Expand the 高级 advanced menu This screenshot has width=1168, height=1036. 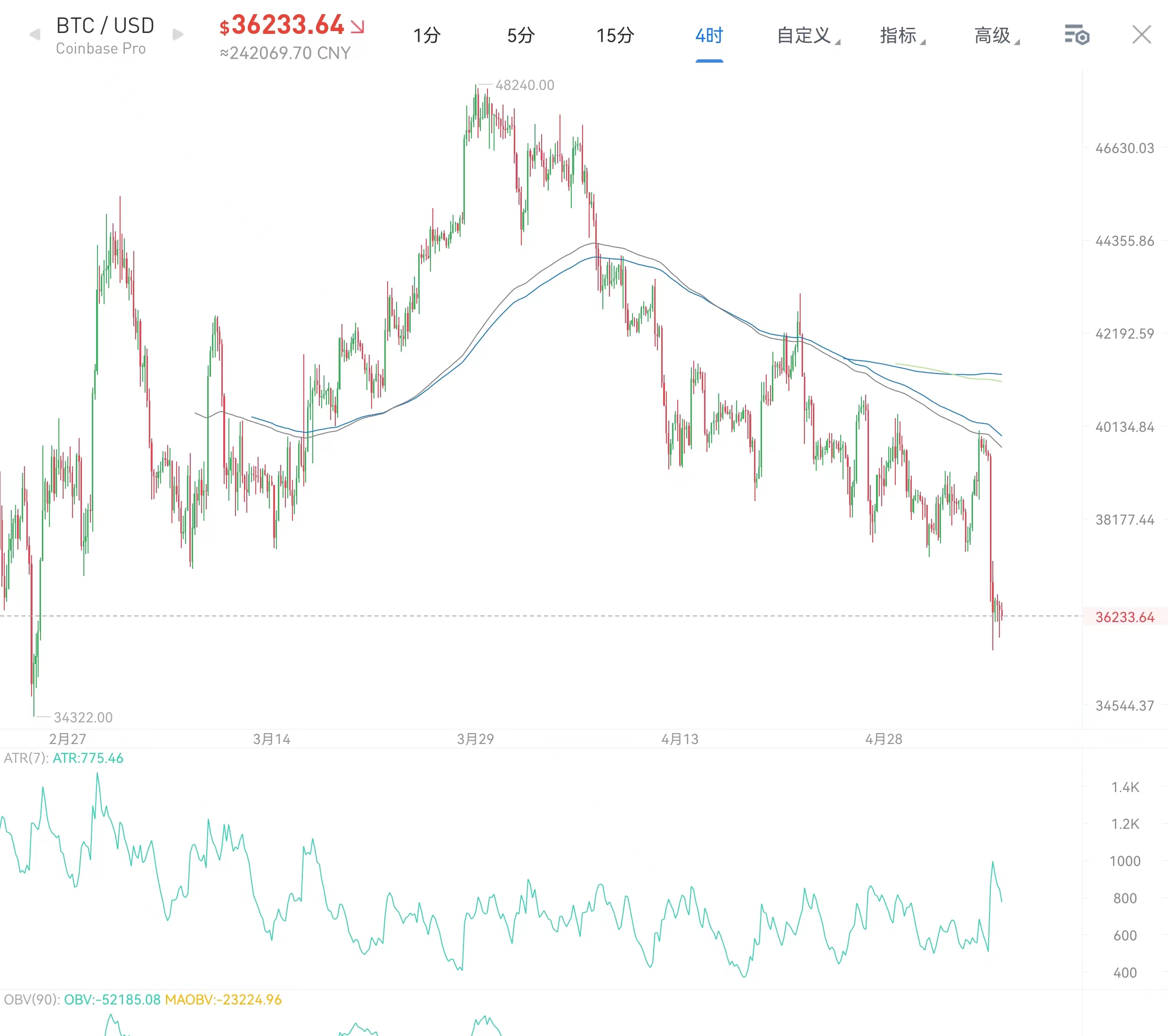(x=997, y=35)
